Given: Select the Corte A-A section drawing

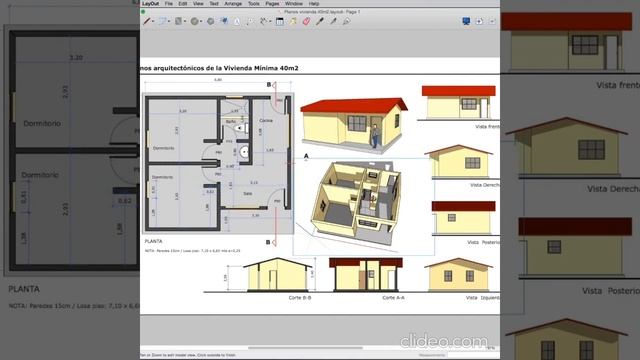Looking at the screenshot, I should (366, 274).
